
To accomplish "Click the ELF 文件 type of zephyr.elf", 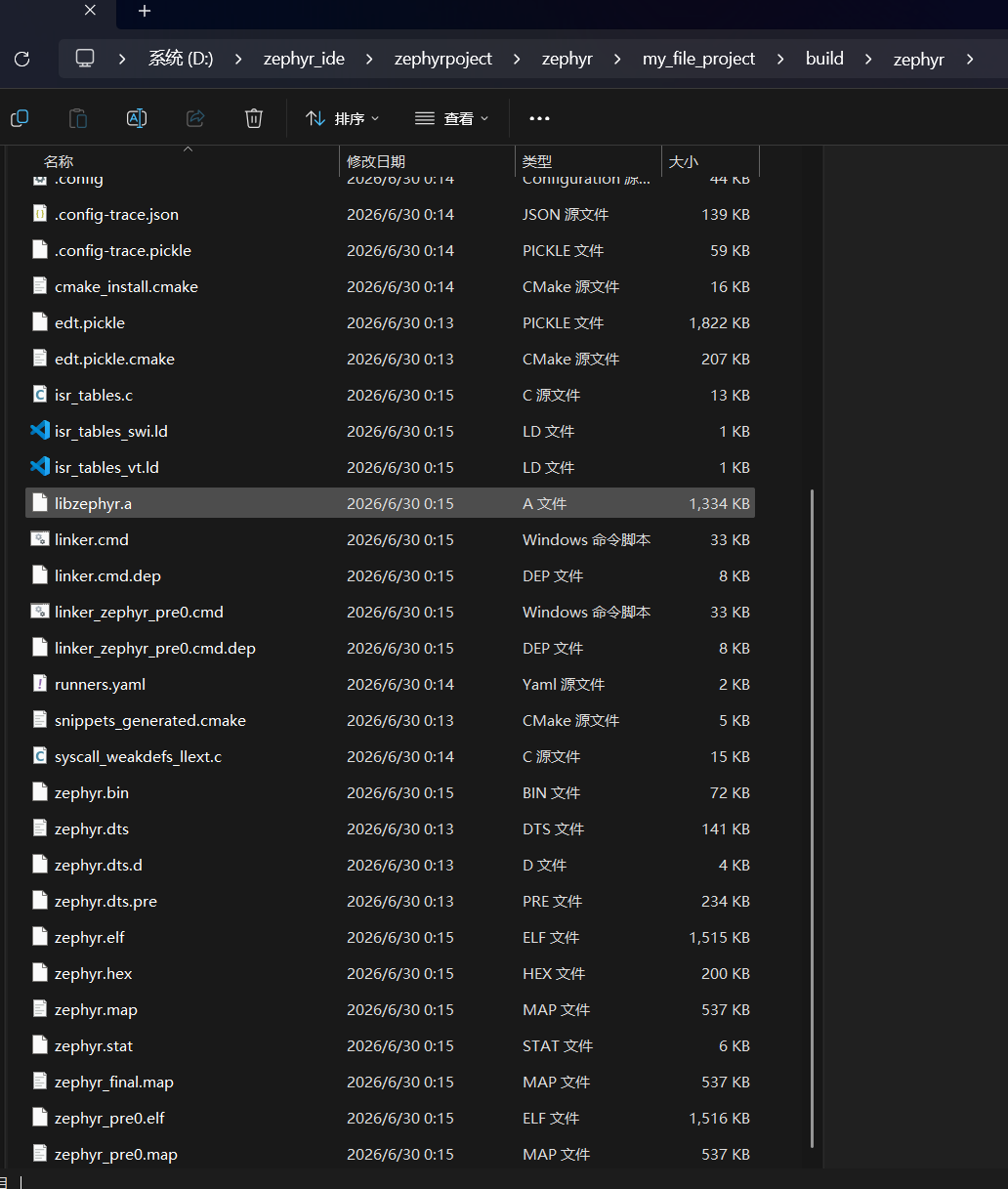I will 551,937.
